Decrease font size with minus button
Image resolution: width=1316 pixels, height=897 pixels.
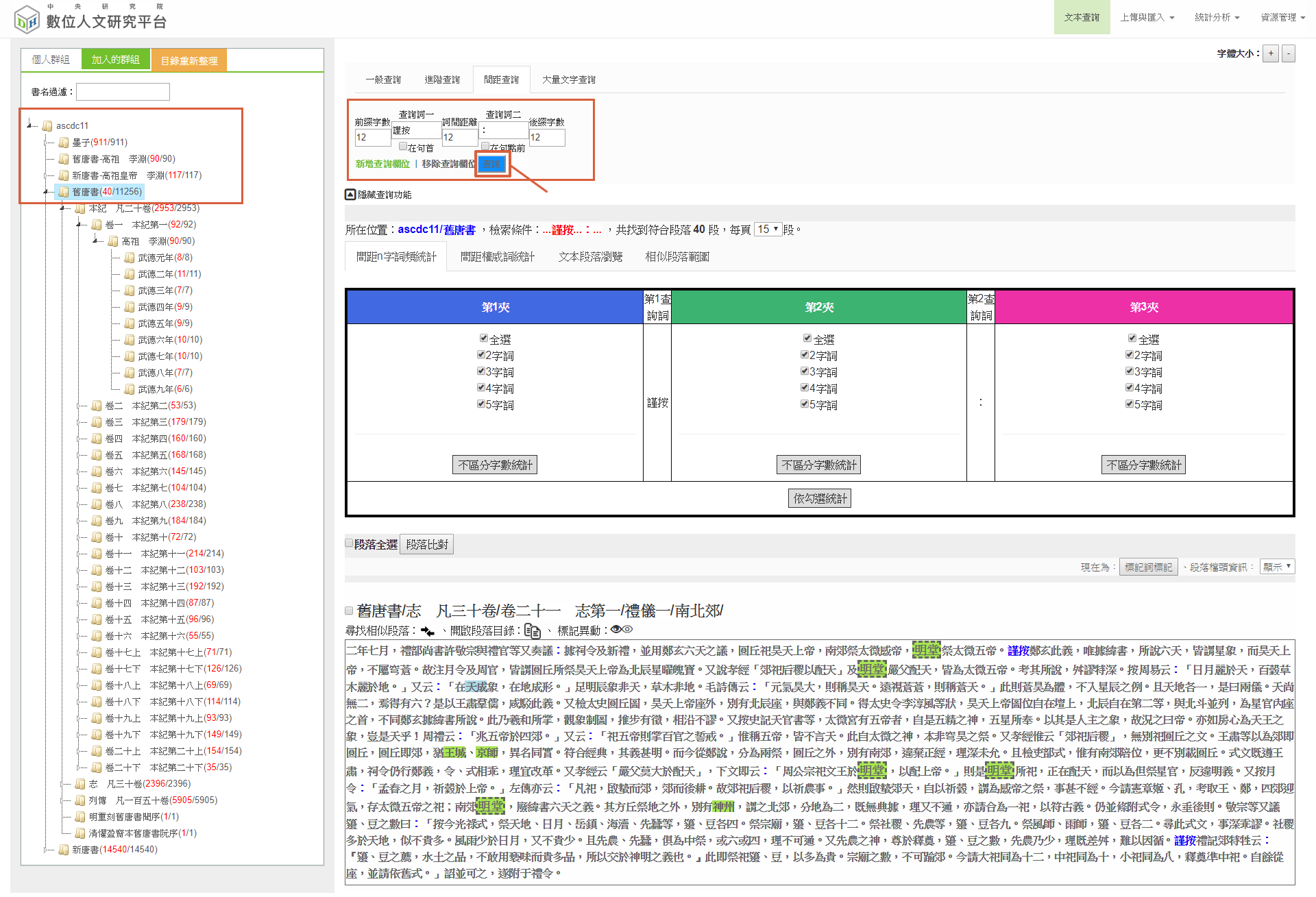point(1289,53)
